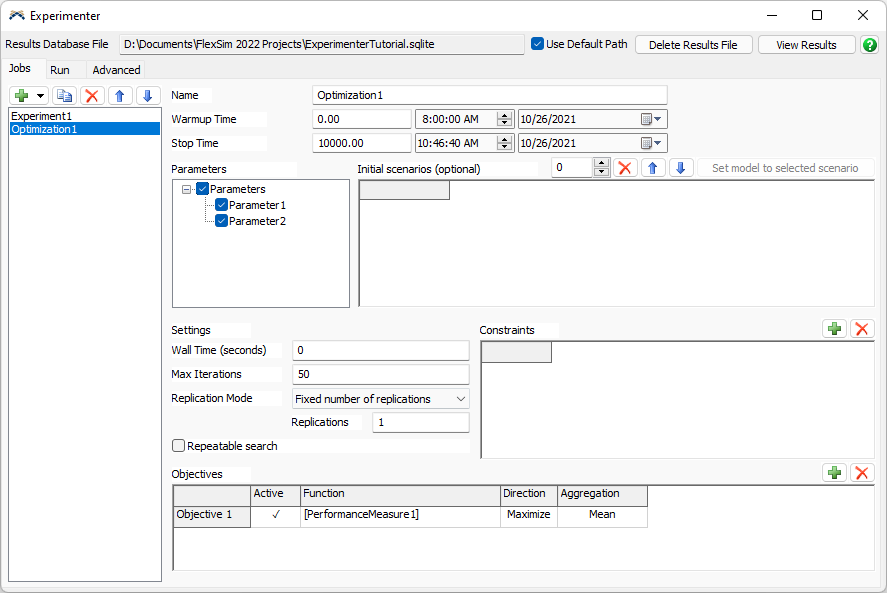
Task: Switch to the Run tab
Action: point(60,70)
